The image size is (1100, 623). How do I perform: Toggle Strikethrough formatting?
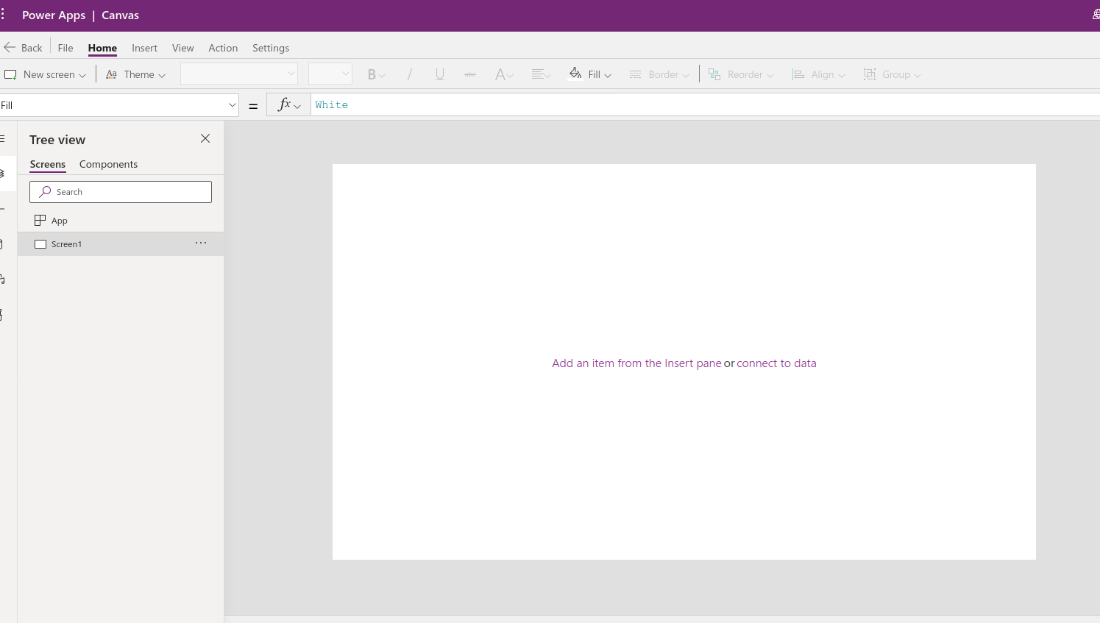point(470,74)
